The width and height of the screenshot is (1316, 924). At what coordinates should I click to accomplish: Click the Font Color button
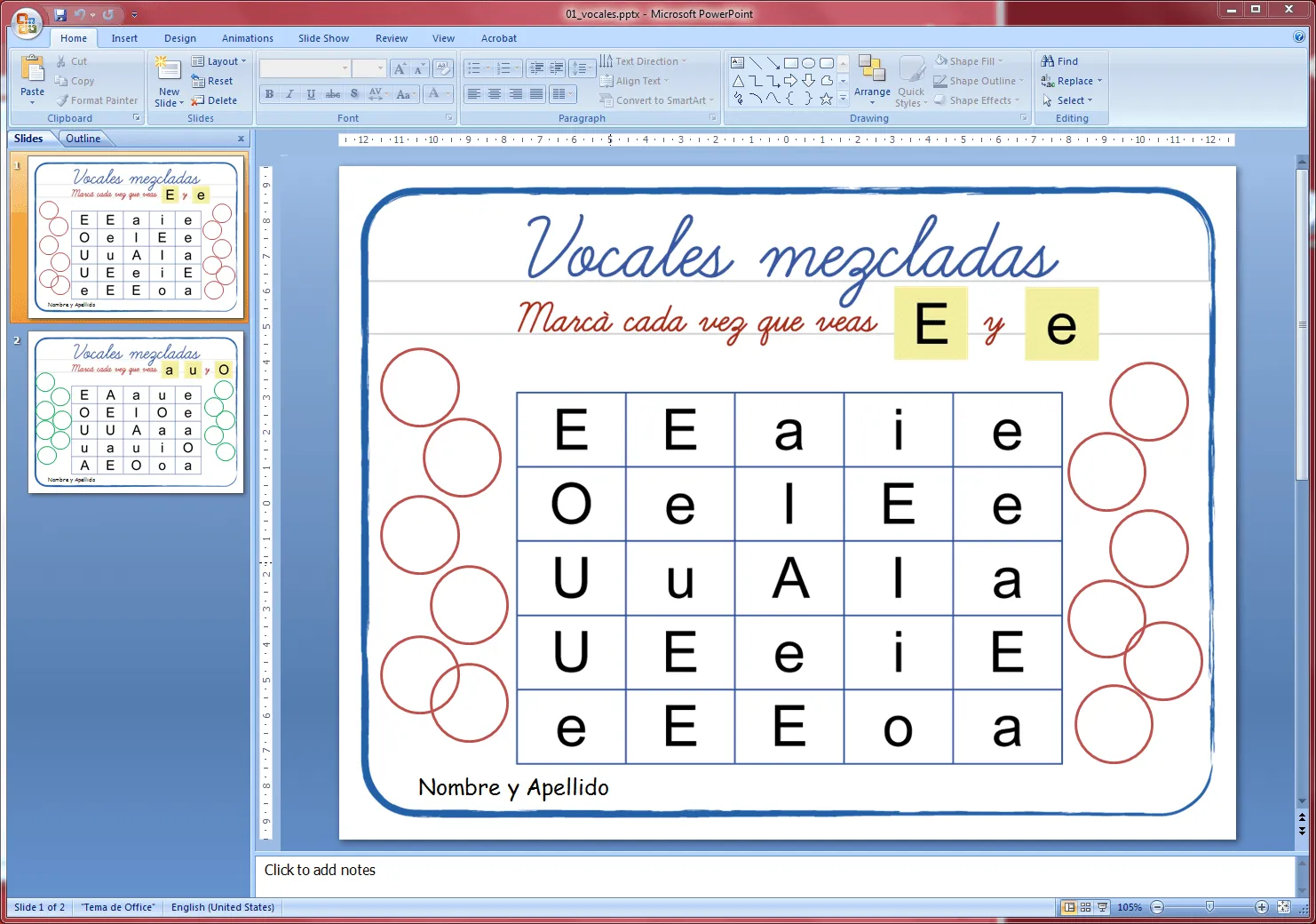tap(438, 93)
